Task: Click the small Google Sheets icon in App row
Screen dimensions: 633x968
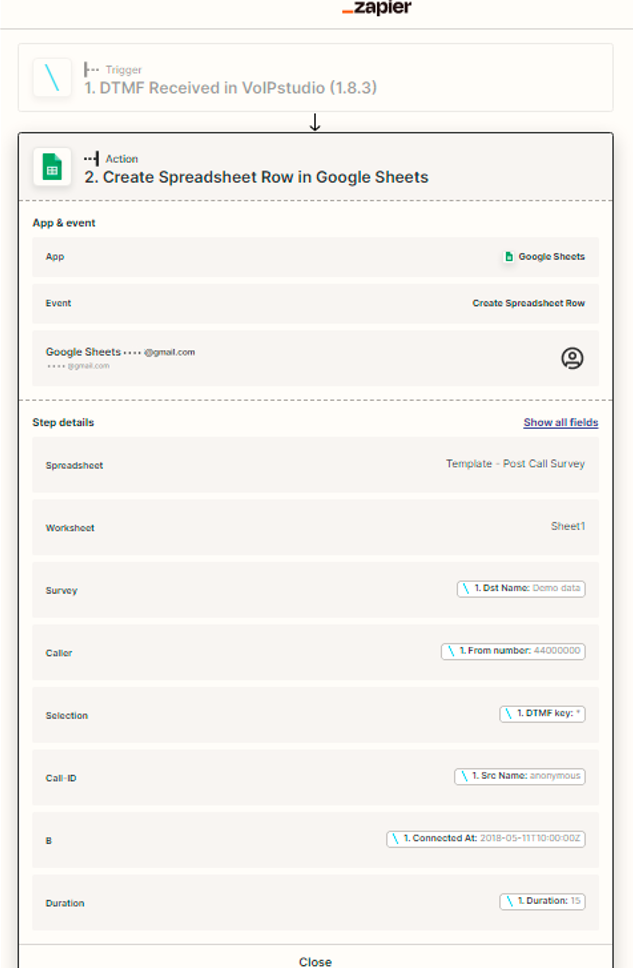Action: point(509,257)
